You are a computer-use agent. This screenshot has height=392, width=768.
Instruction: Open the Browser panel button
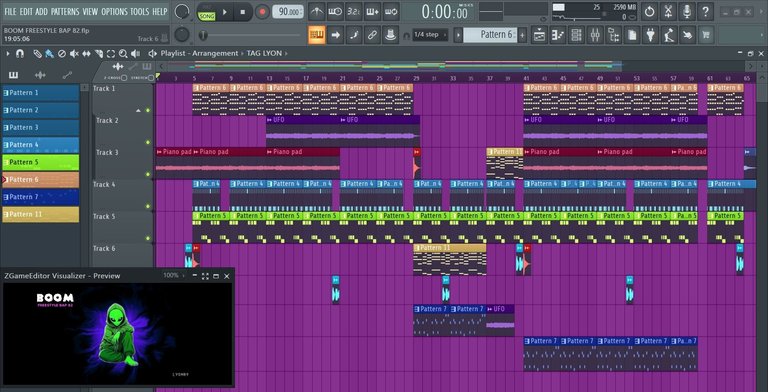[613, 35]
